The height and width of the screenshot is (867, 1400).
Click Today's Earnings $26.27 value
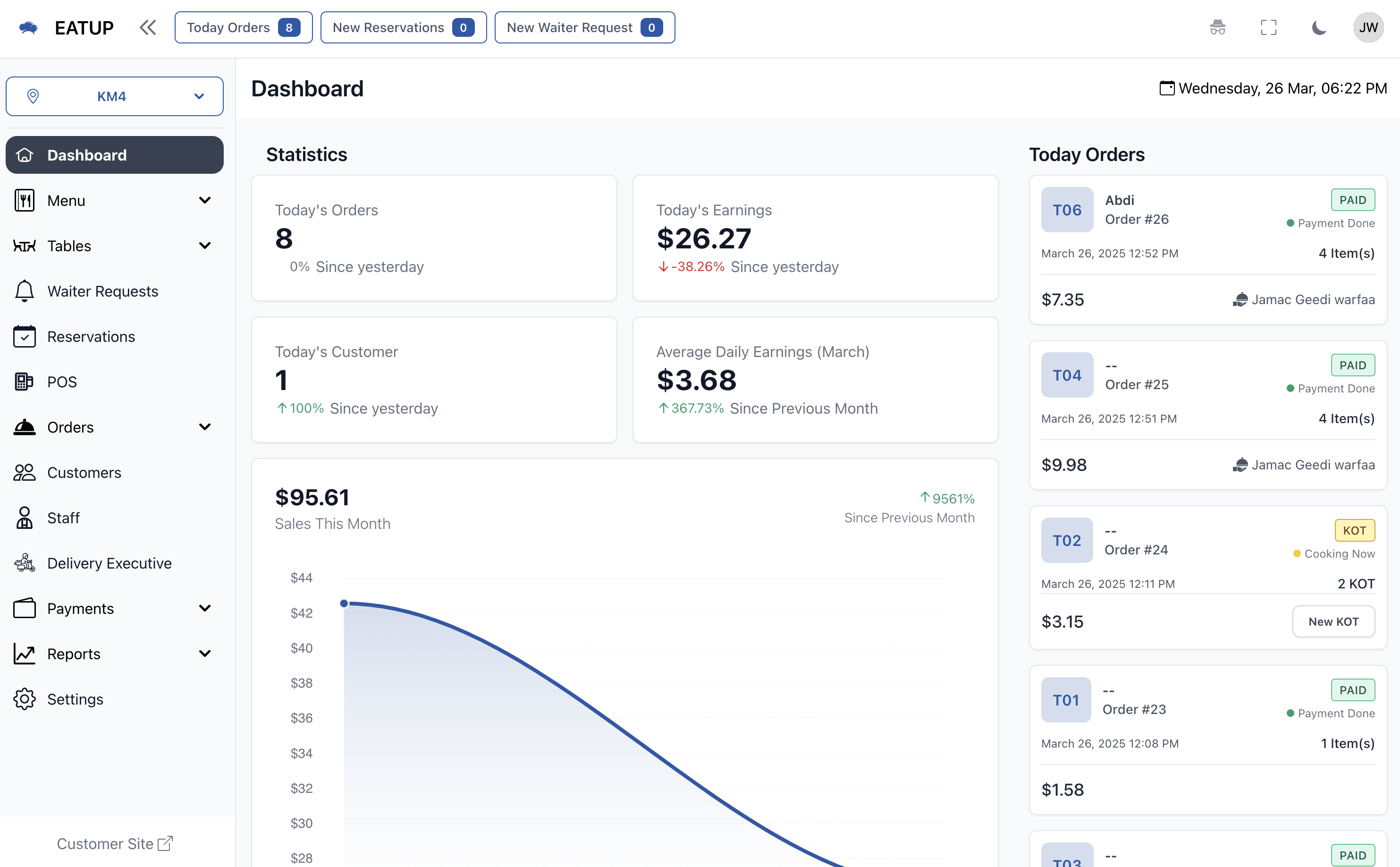click(x=703, y=238)
